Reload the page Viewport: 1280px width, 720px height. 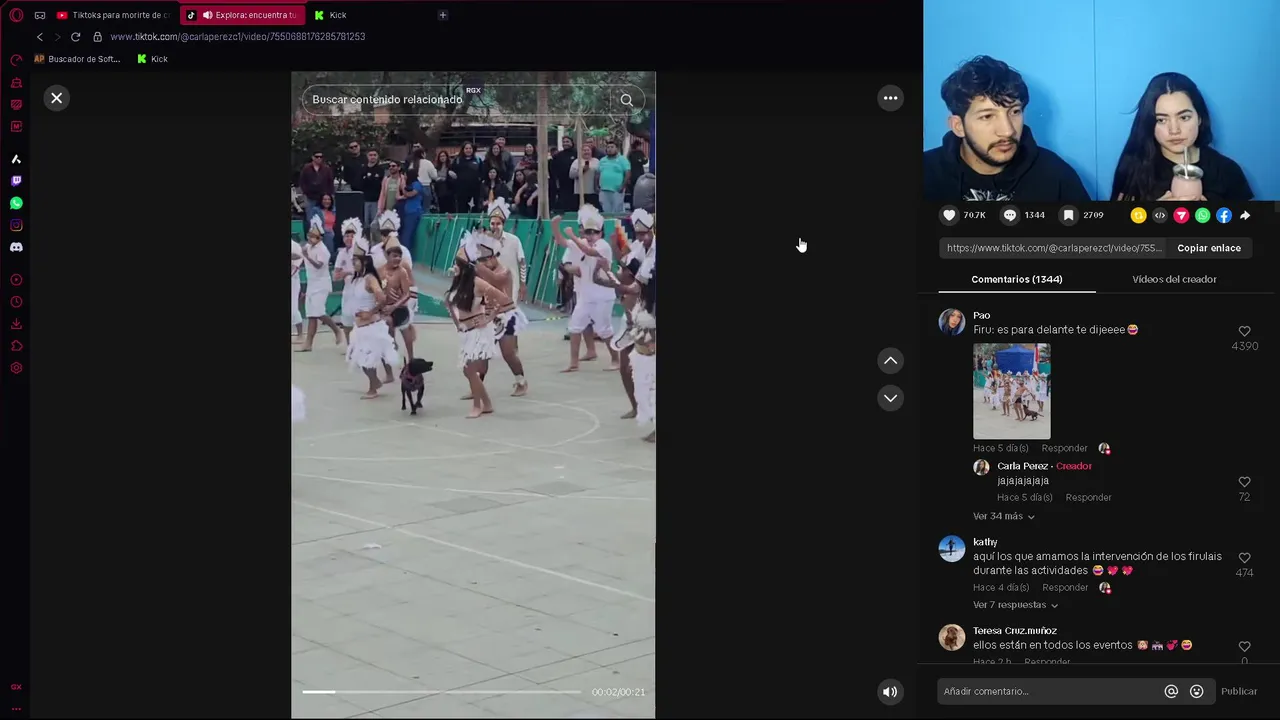(x=75, y=37)
